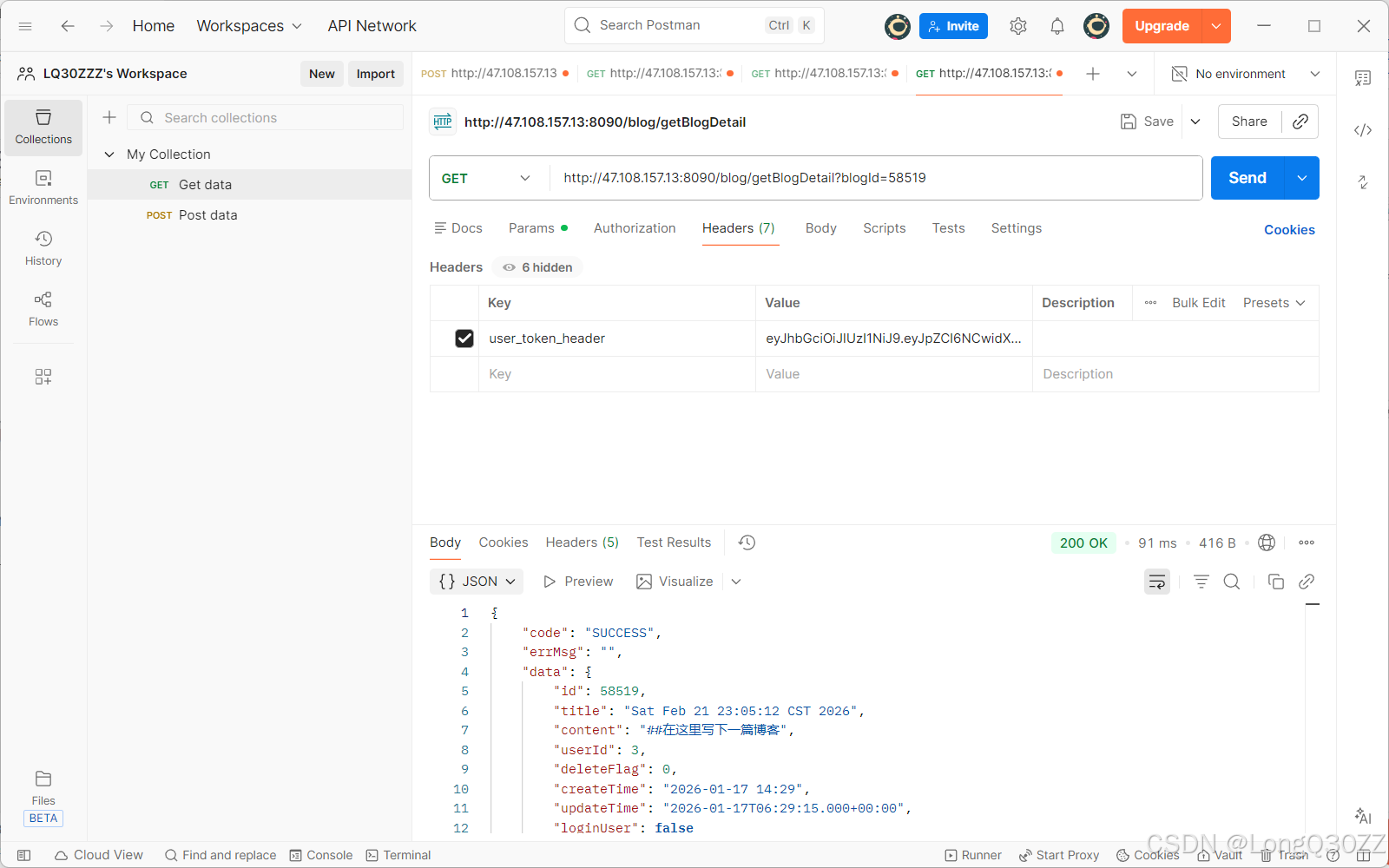The image size is (1389, 868).
Task: Switch to the request Body tab
Action: (821, 228)
